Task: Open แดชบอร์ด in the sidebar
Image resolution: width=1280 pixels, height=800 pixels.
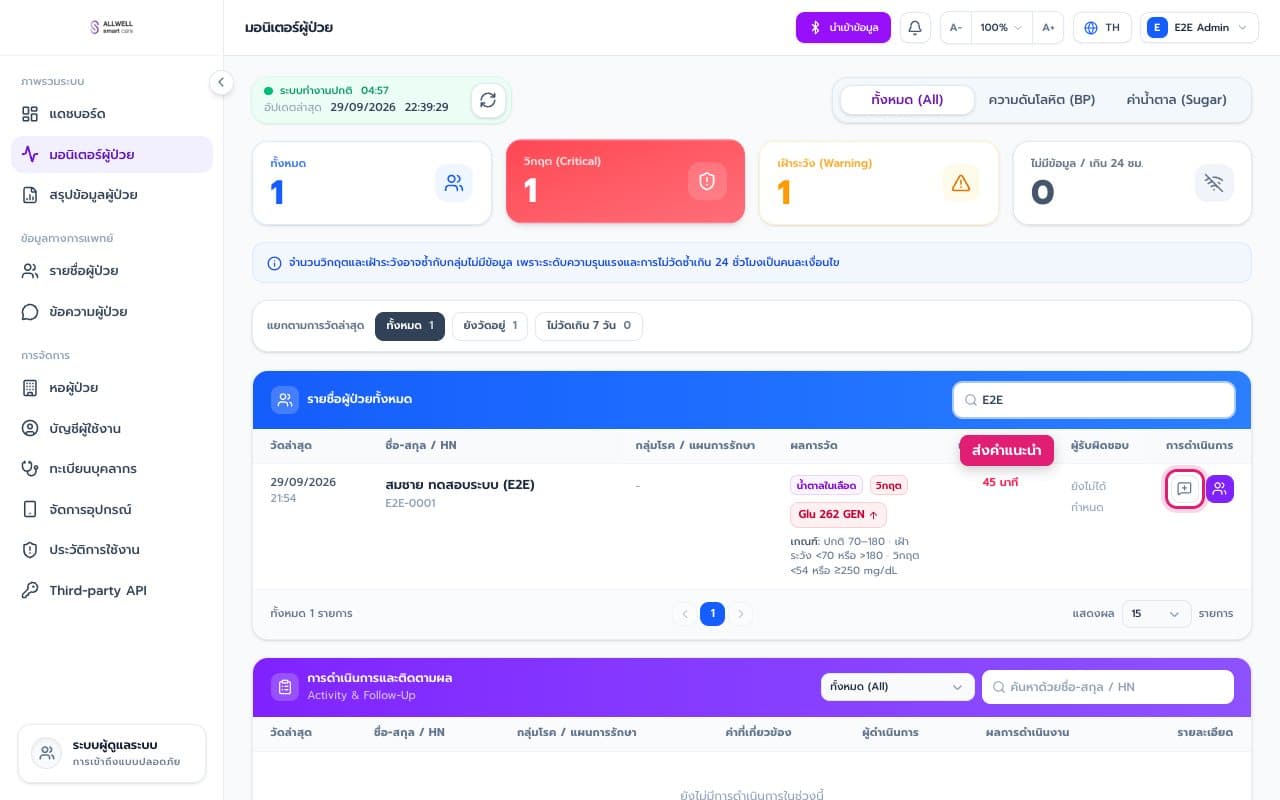Action: 112,114
